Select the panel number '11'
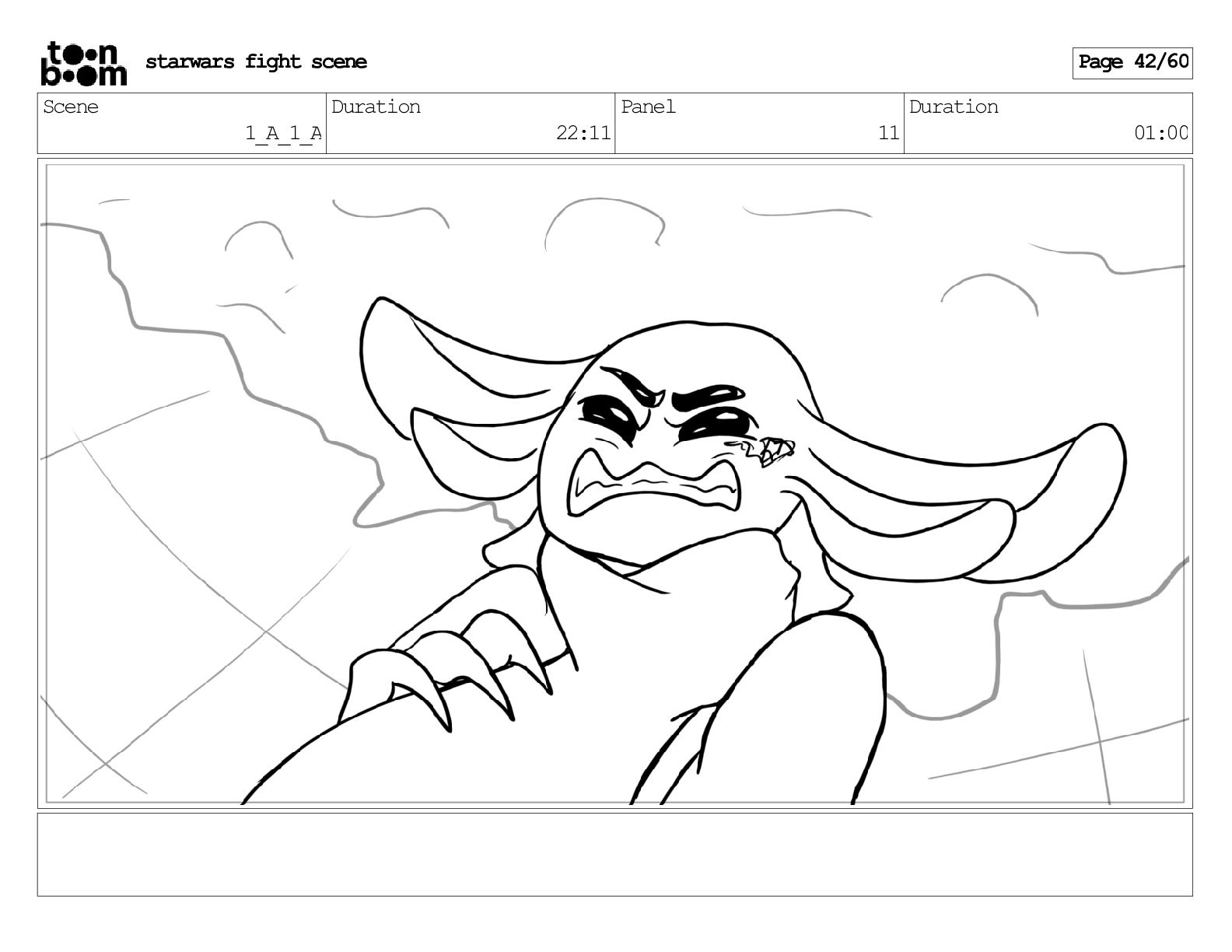Viewport: 1232px width, 952px height. (889, 133)
